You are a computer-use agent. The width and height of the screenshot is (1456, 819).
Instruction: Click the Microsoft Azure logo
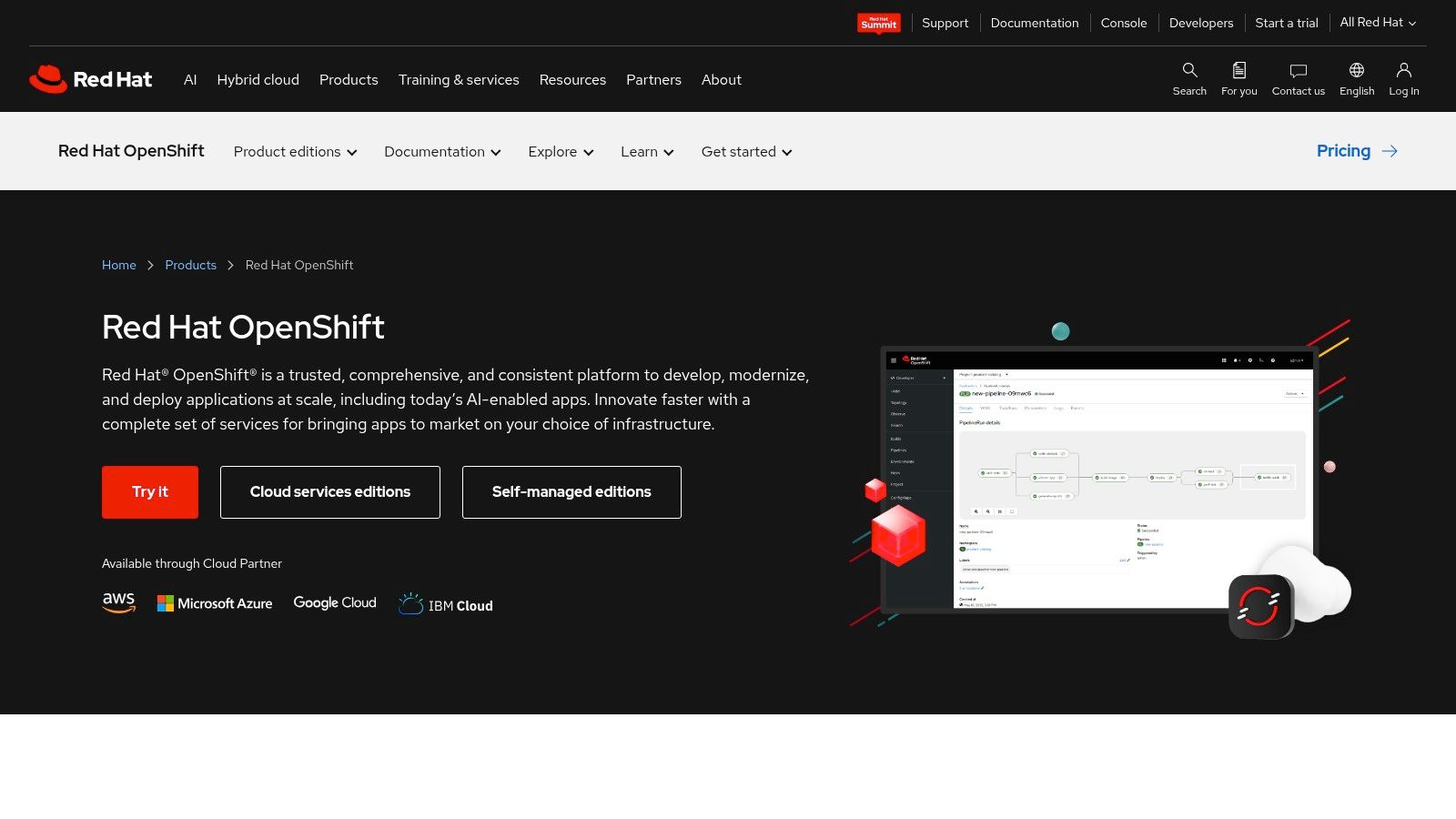[215, 603]
